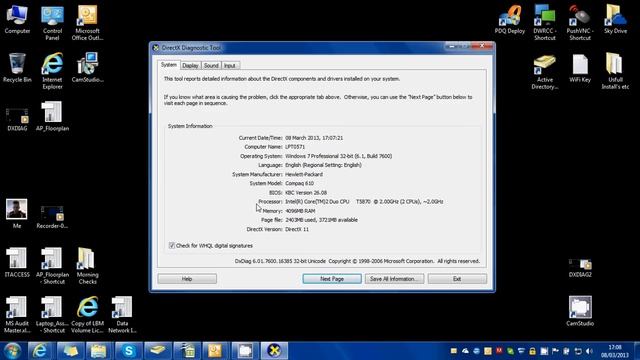Select the Laptop_Ass - Shortcut icon
Image resolution: width=640 pixels, height=360 pixels.
(52, 315)
